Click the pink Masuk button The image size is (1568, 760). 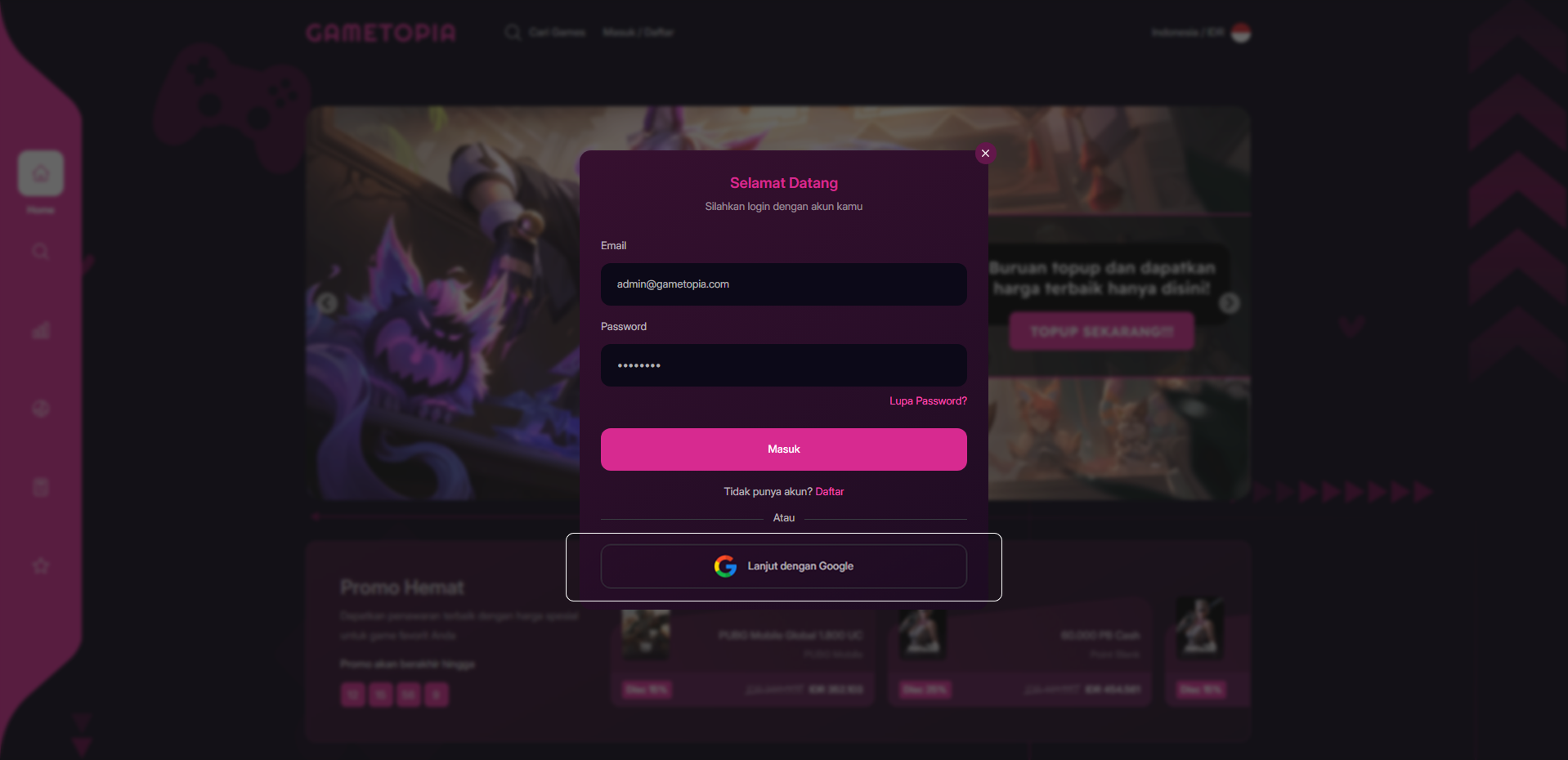pos(784,449)
